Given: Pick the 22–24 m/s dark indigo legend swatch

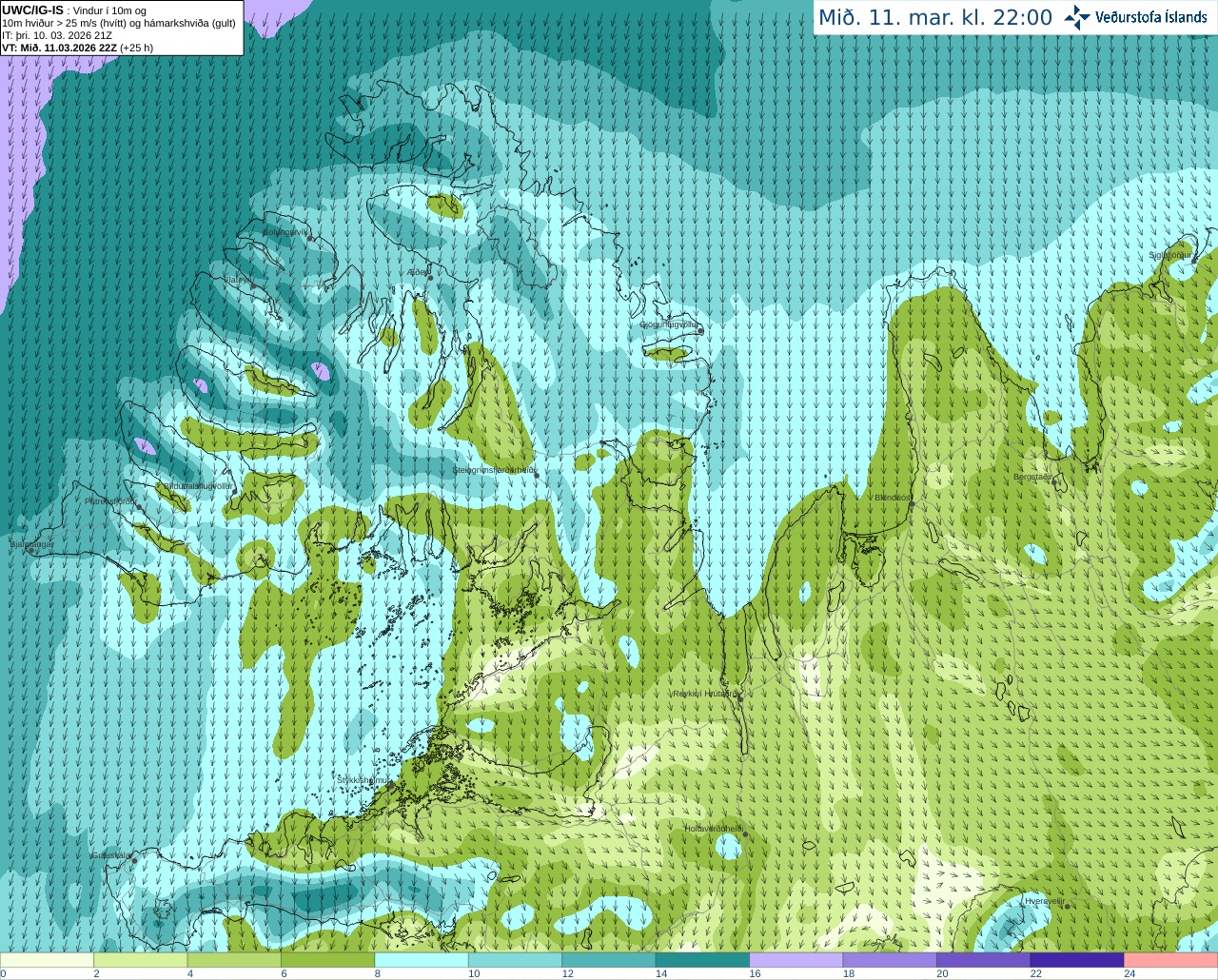Looking at the screenshot, I should tap(1077, 960).
